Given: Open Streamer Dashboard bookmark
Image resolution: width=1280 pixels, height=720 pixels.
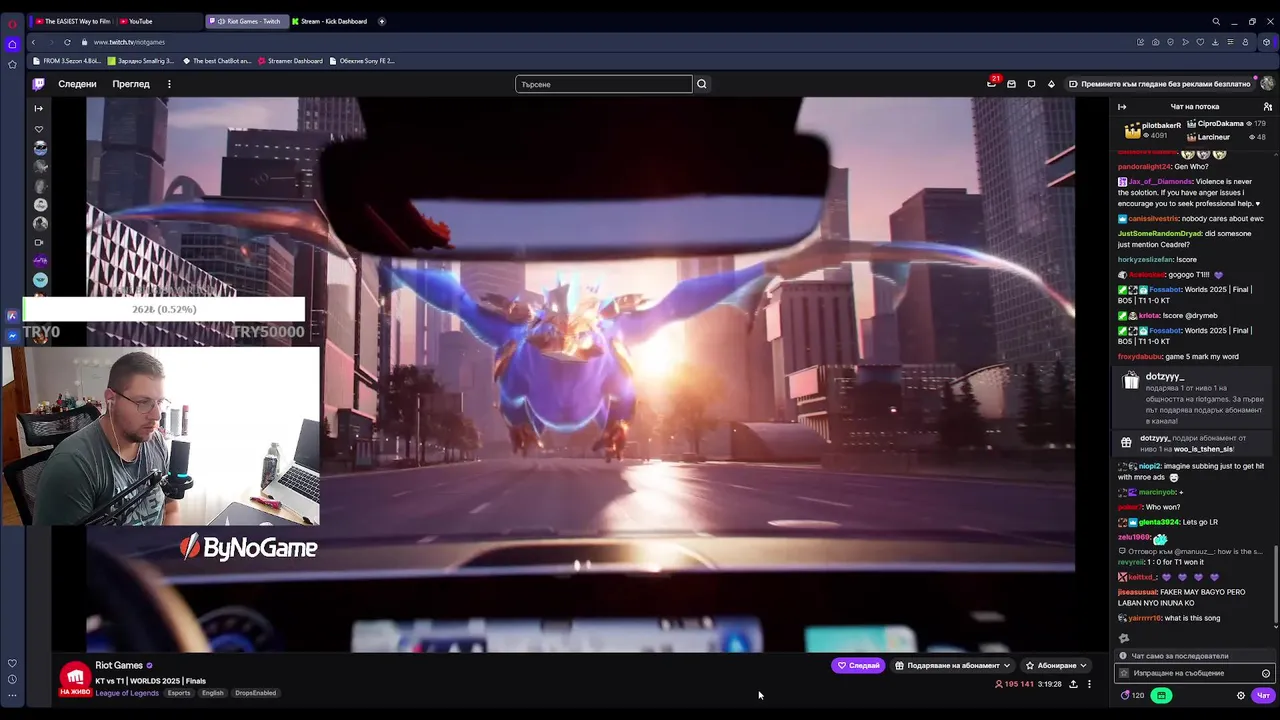Looking at the screenshot, I should [x=291, y=61].
